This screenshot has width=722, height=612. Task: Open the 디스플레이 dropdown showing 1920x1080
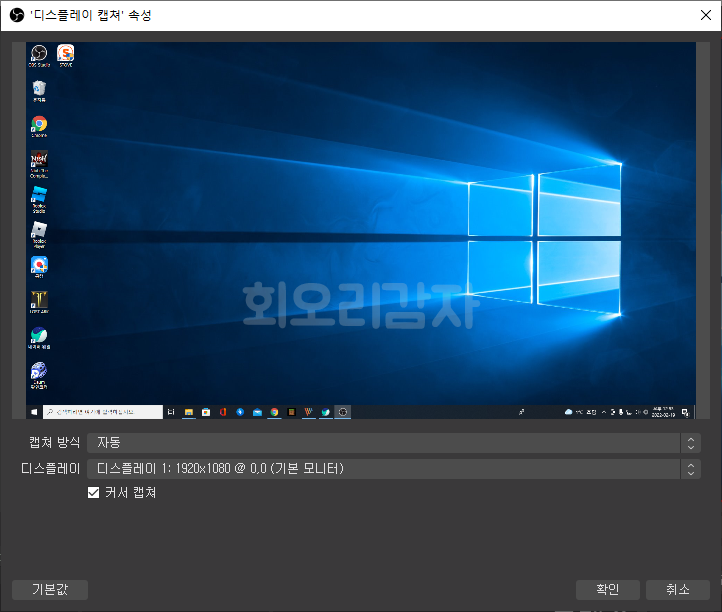[x=394, y=469]
